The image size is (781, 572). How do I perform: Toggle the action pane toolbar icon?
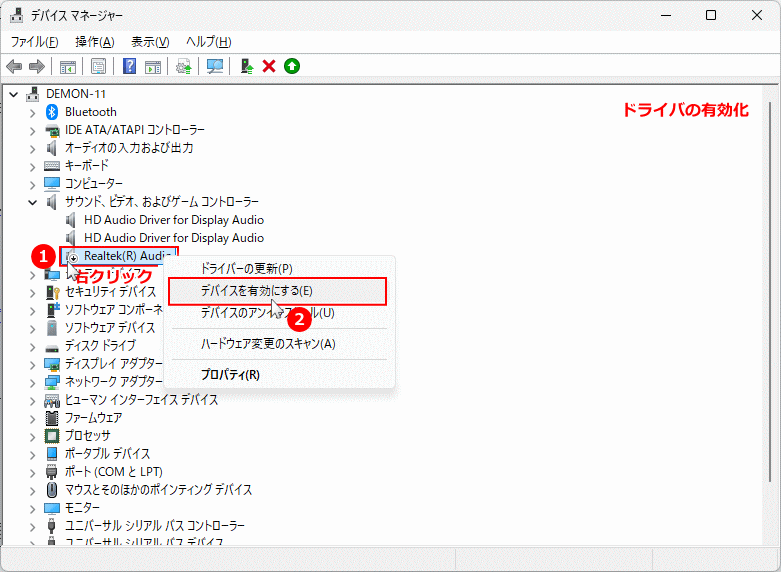[x=153, y=66]
